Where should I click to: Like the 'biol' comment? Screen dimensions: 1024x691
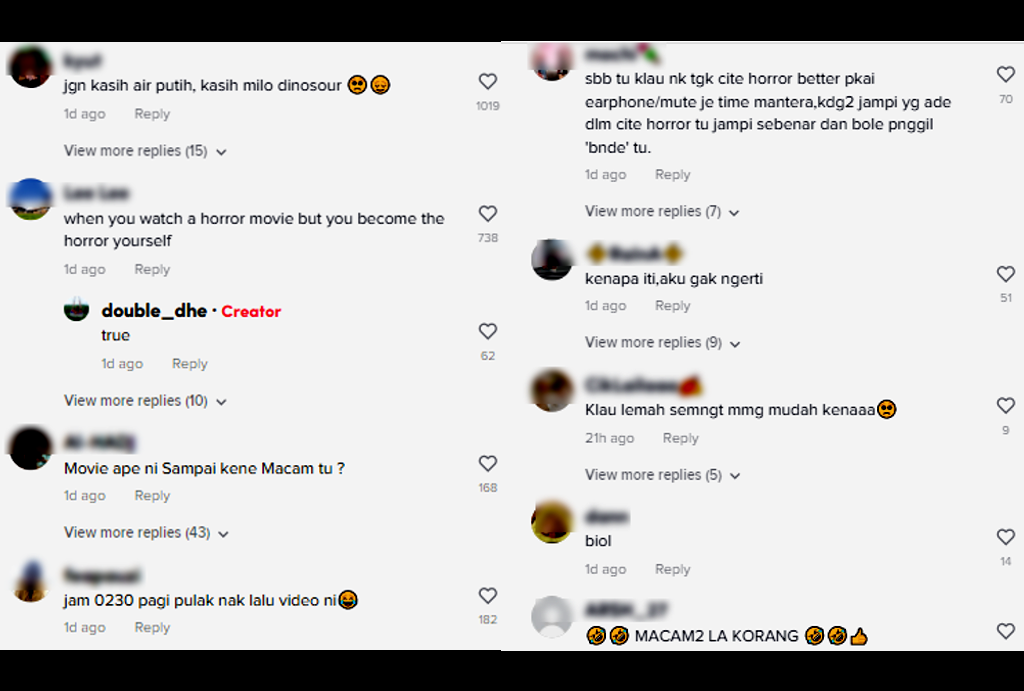click(1006, 537)
